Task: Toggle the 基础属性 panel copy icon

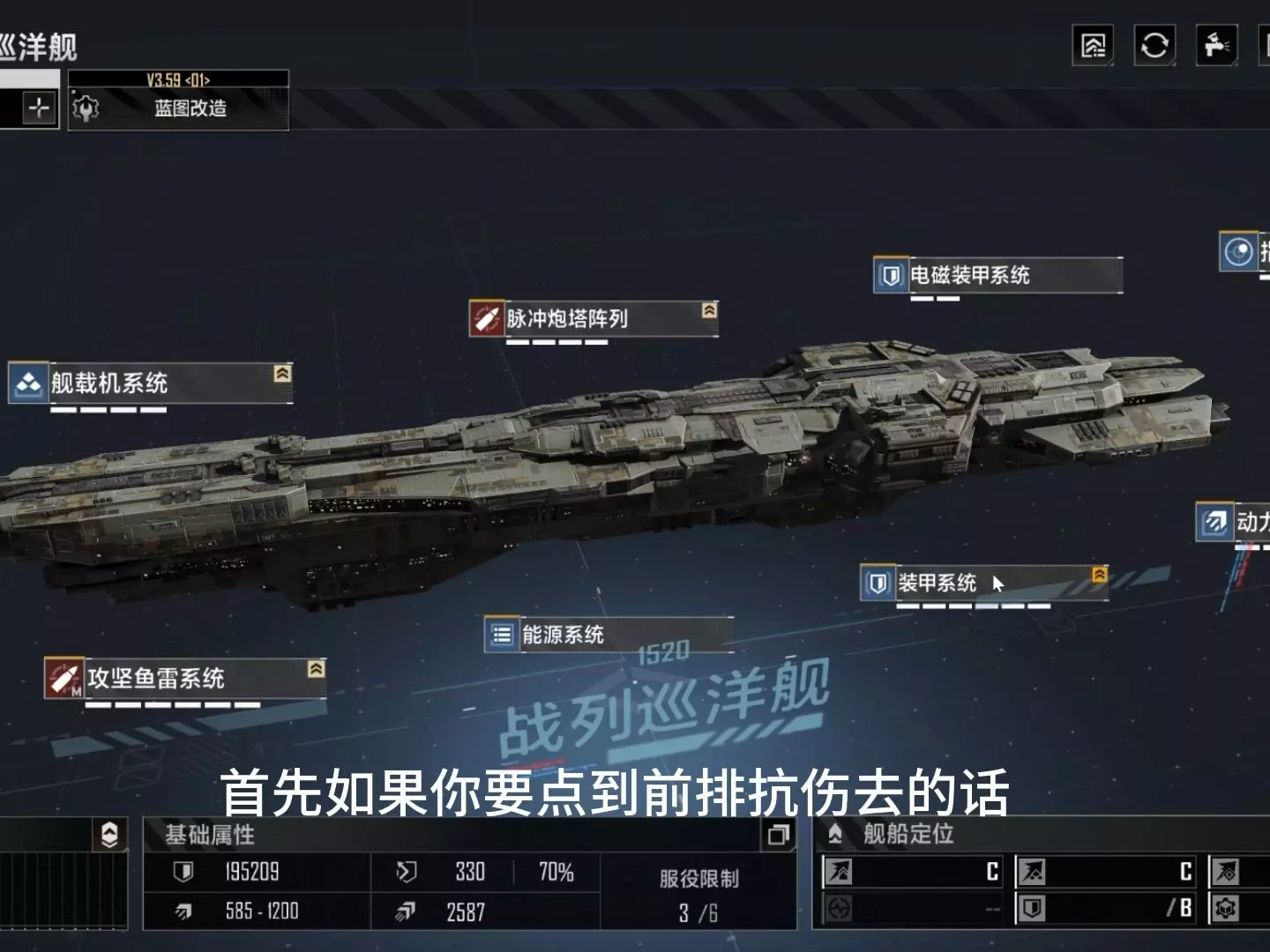Action: click(x=778, y=835)
